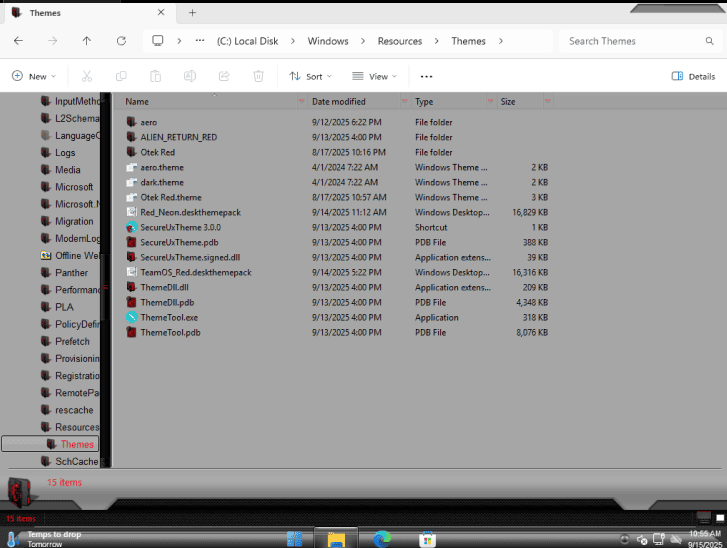Select the SecureUxTheme.signed.dll file
727x548 pixels.
191,257
